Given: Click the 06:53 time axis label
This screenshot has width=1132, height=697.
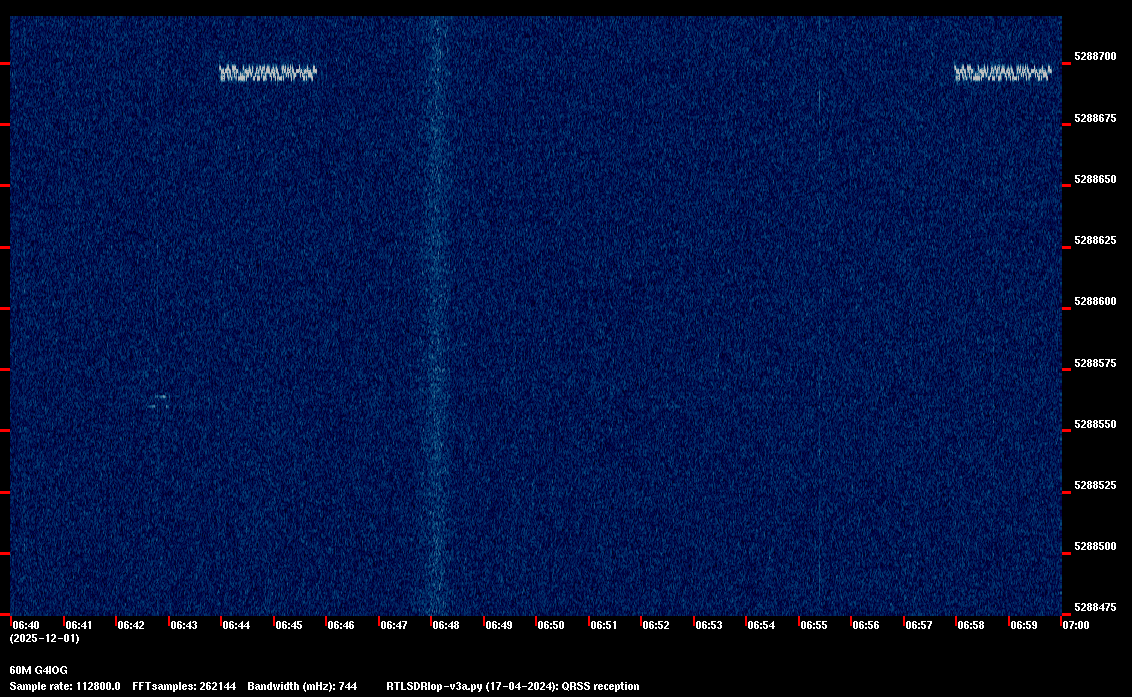Looking at the screenshot, I should pos(709,625).
